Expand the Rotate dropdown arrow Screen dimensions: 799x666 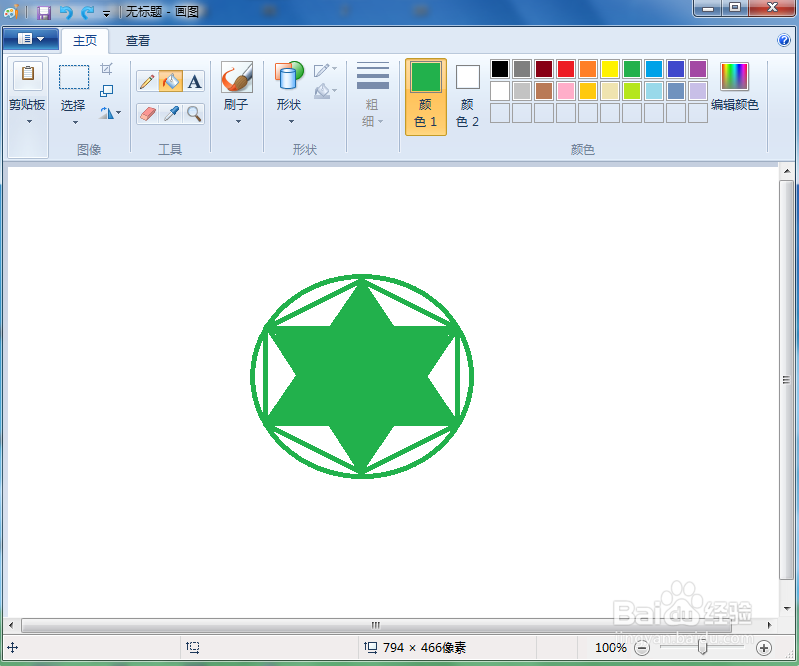[x=119, y=113]
